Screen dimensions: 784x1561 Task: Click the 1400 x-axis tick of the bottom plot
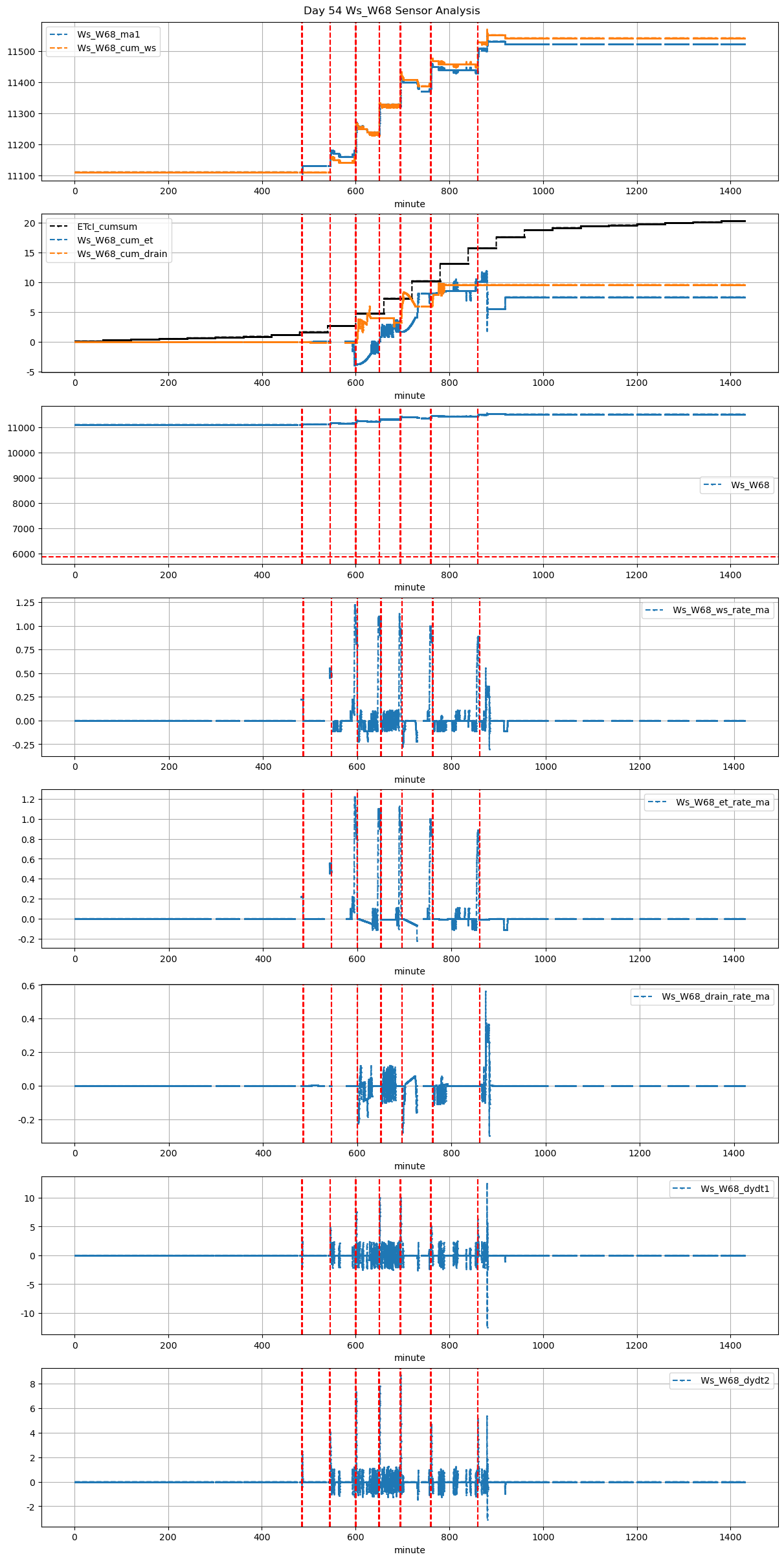[730, 1537]
